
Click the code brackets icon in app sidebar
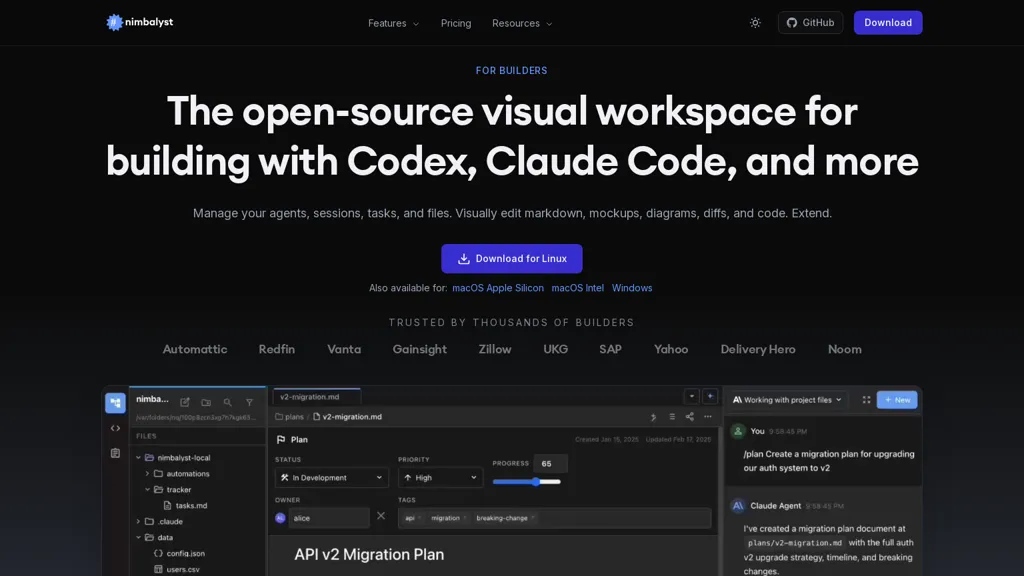coord(115,428)
